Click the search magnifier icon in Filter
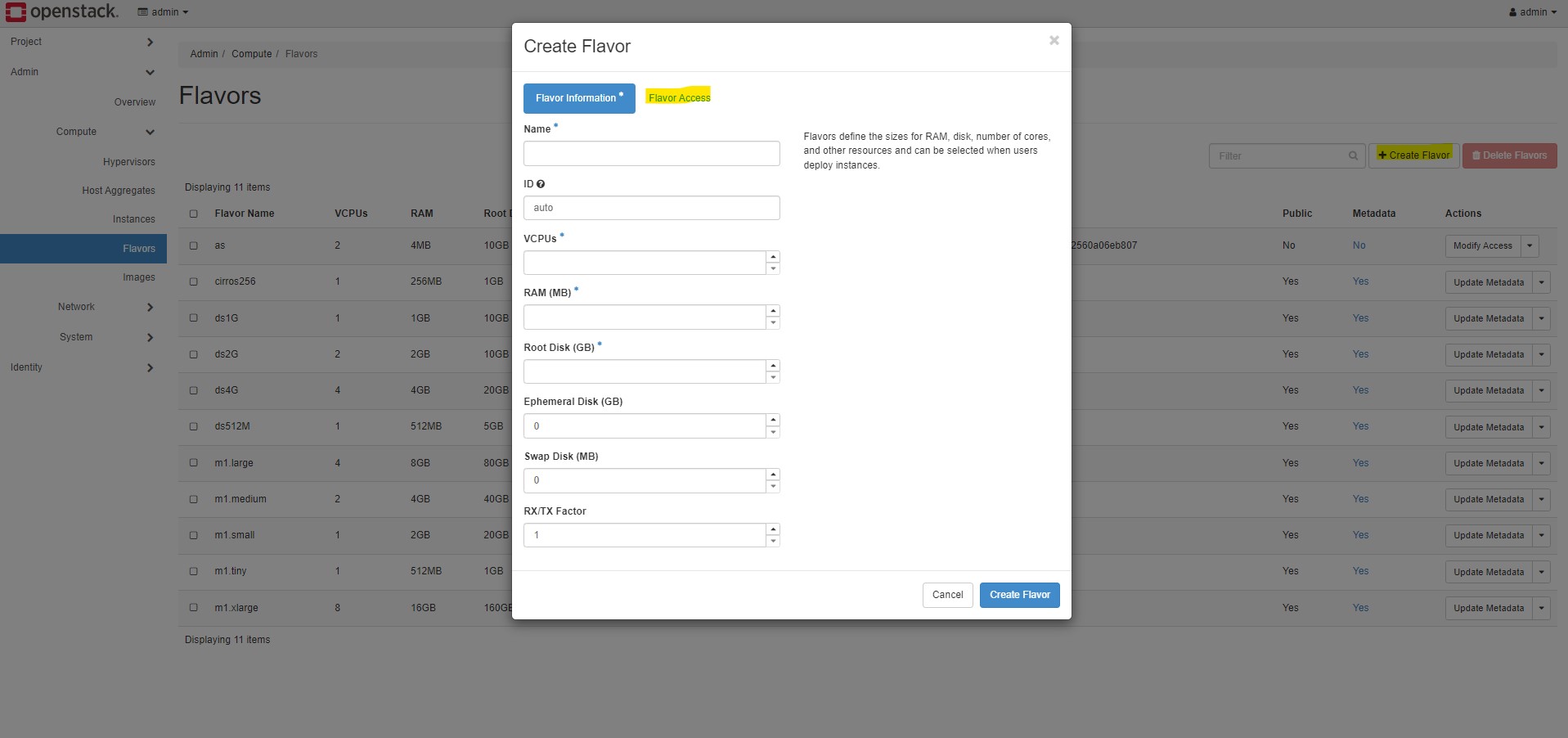 pos(1353,155)
